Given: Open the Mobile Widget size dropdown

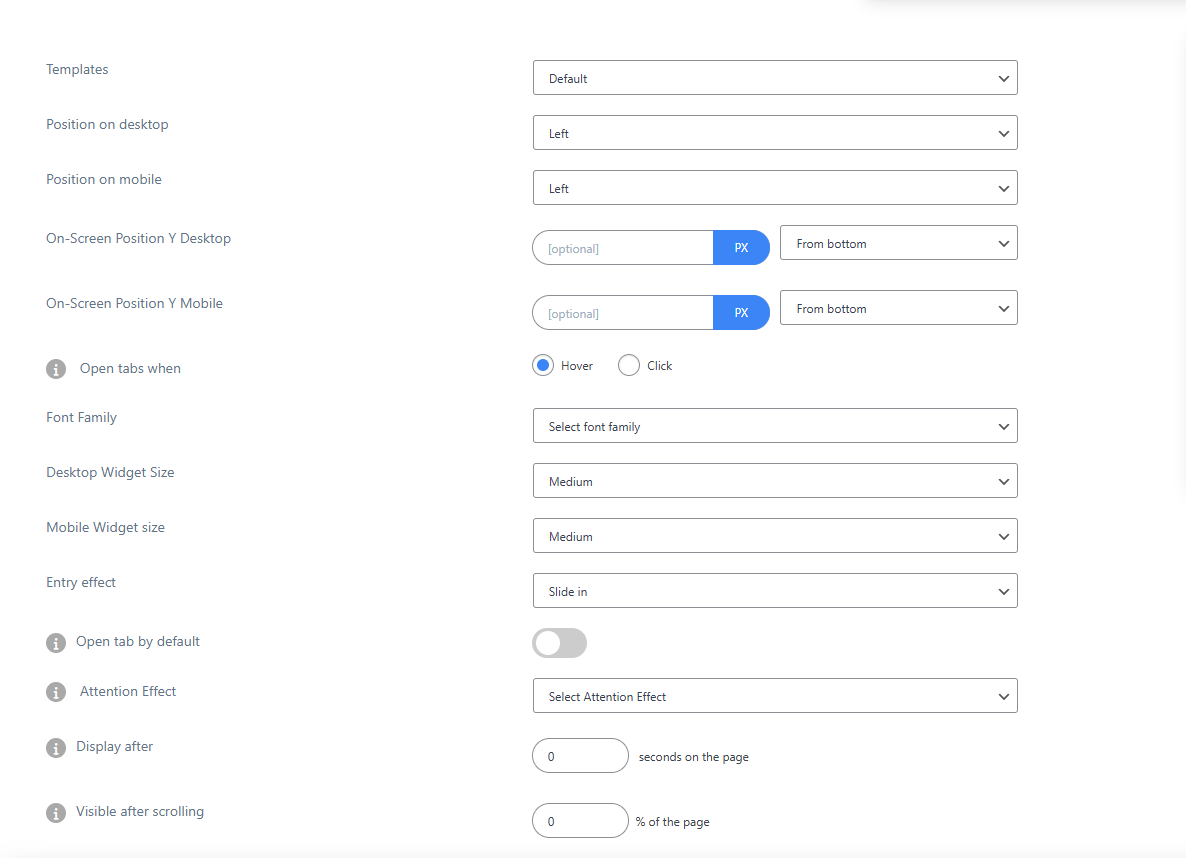Looking at the screenshot, I should pos(775,536).
